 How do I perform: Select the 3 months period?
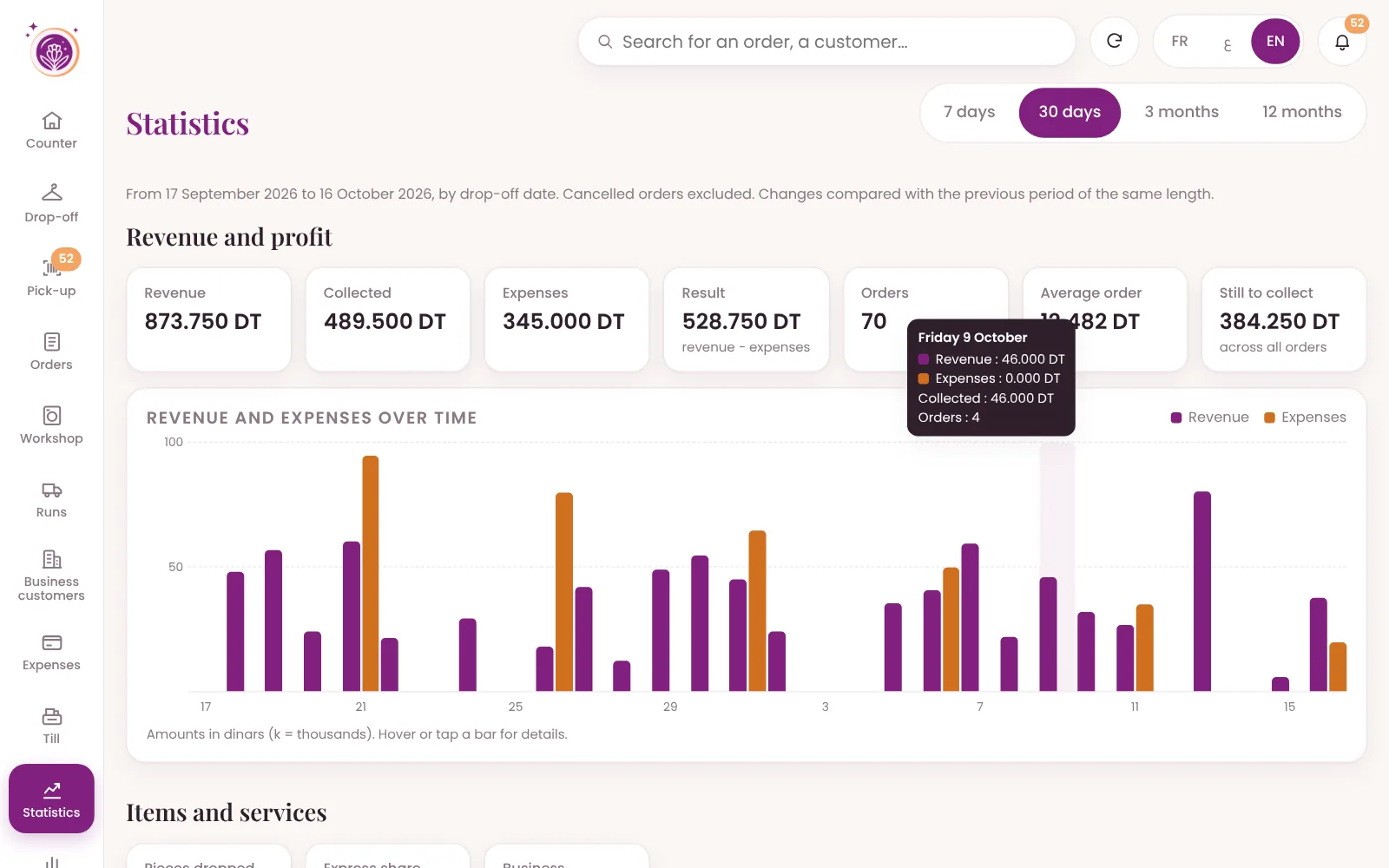coord(1182,112)
